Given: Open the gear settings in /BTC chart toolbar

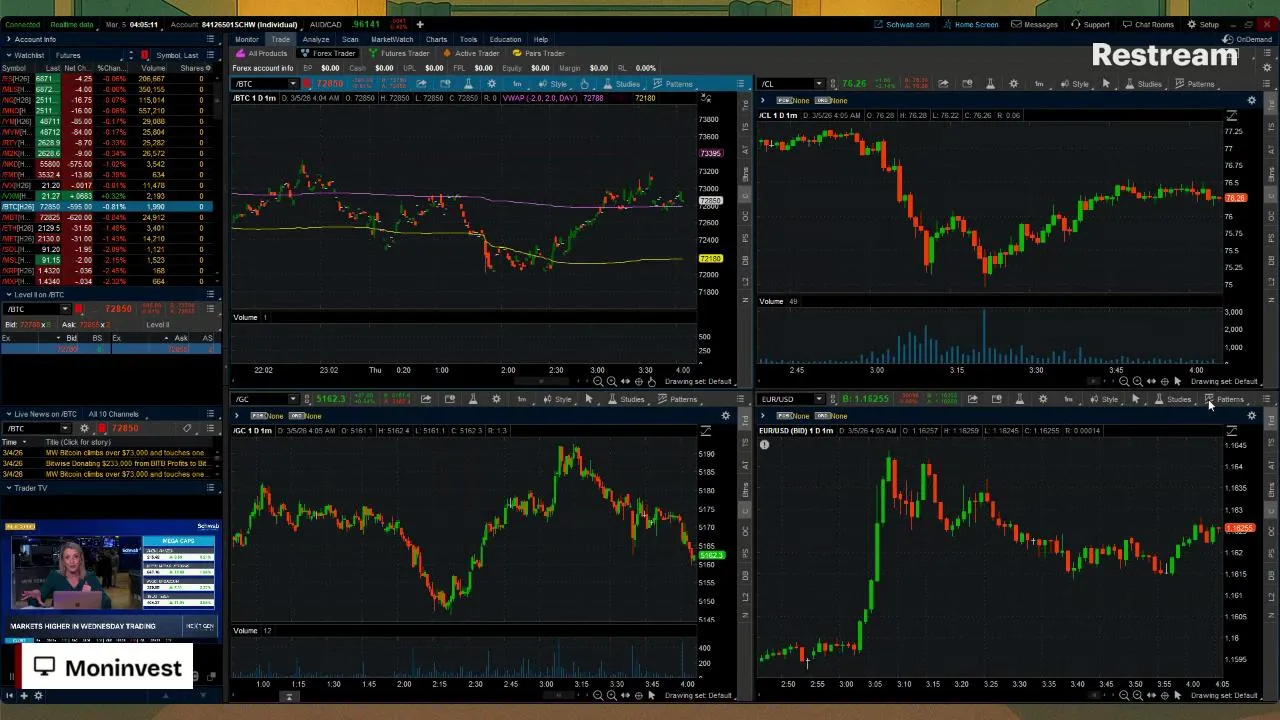Looking at the screenshot, I should tap(492, 84).
